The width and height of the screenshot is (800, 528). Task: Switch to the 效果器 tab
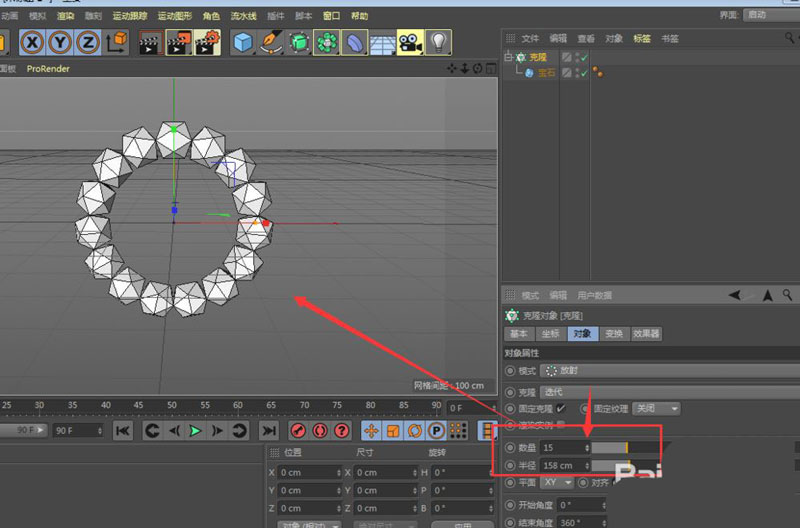(646, 334)
